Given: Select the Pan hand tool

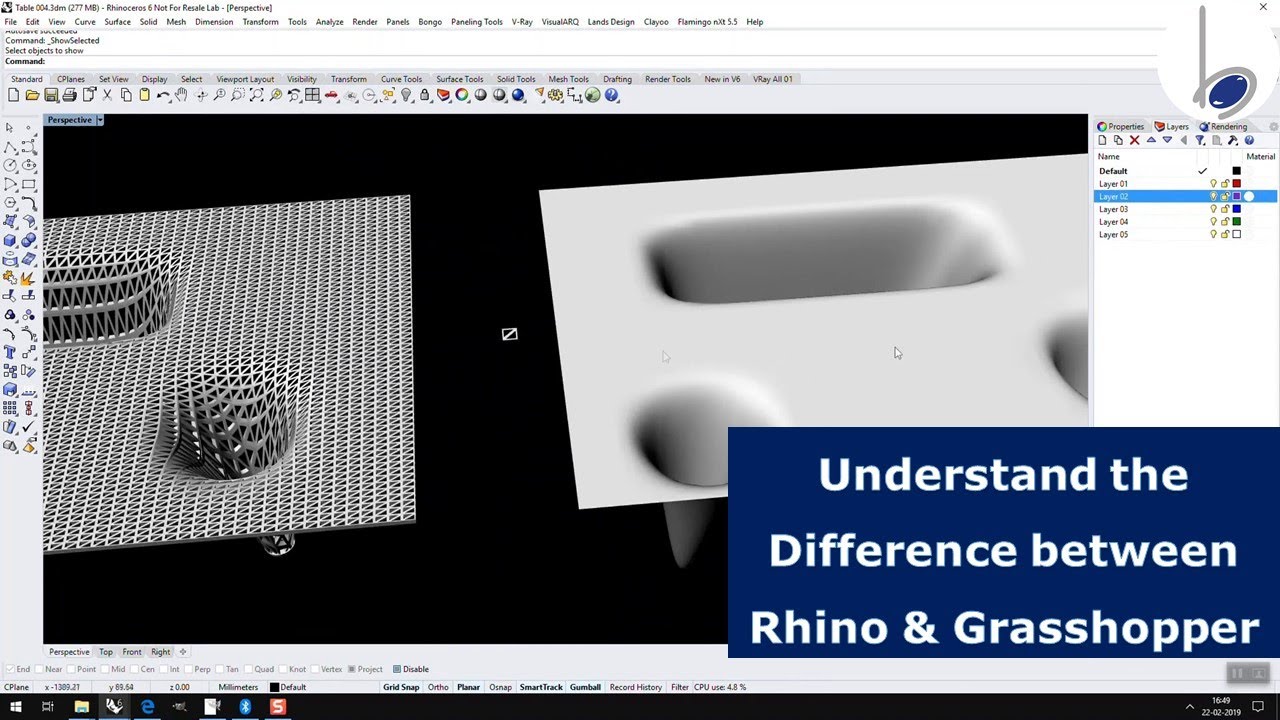Looking at the screenshot, I should pyautogui.click(x=181, y=95).
